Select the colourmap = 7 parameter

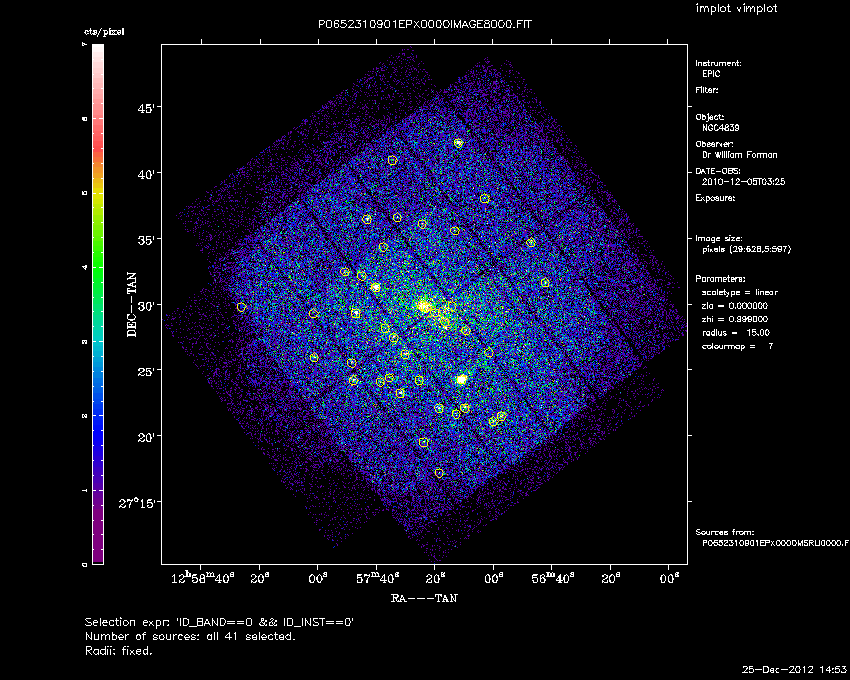click(x=737, y=346)
